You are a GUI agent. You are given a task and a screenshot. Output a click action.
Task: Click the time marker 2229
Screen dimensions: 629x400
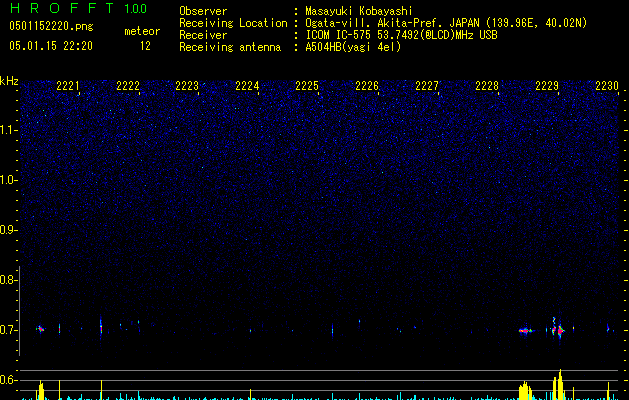click(x=547, y=85)
